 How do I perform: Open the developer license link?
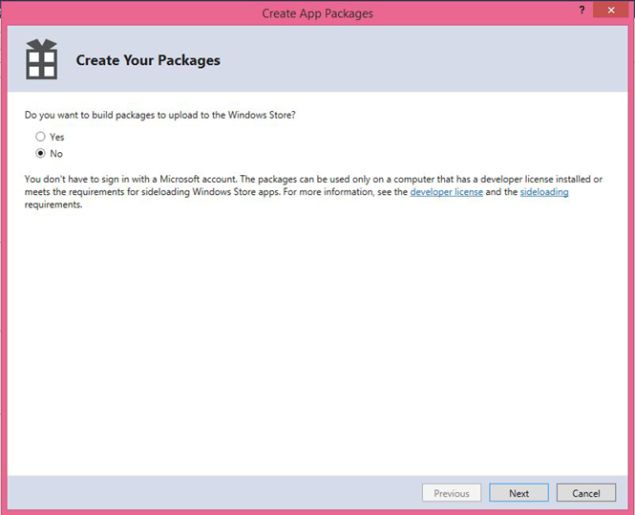coord(446,192)
